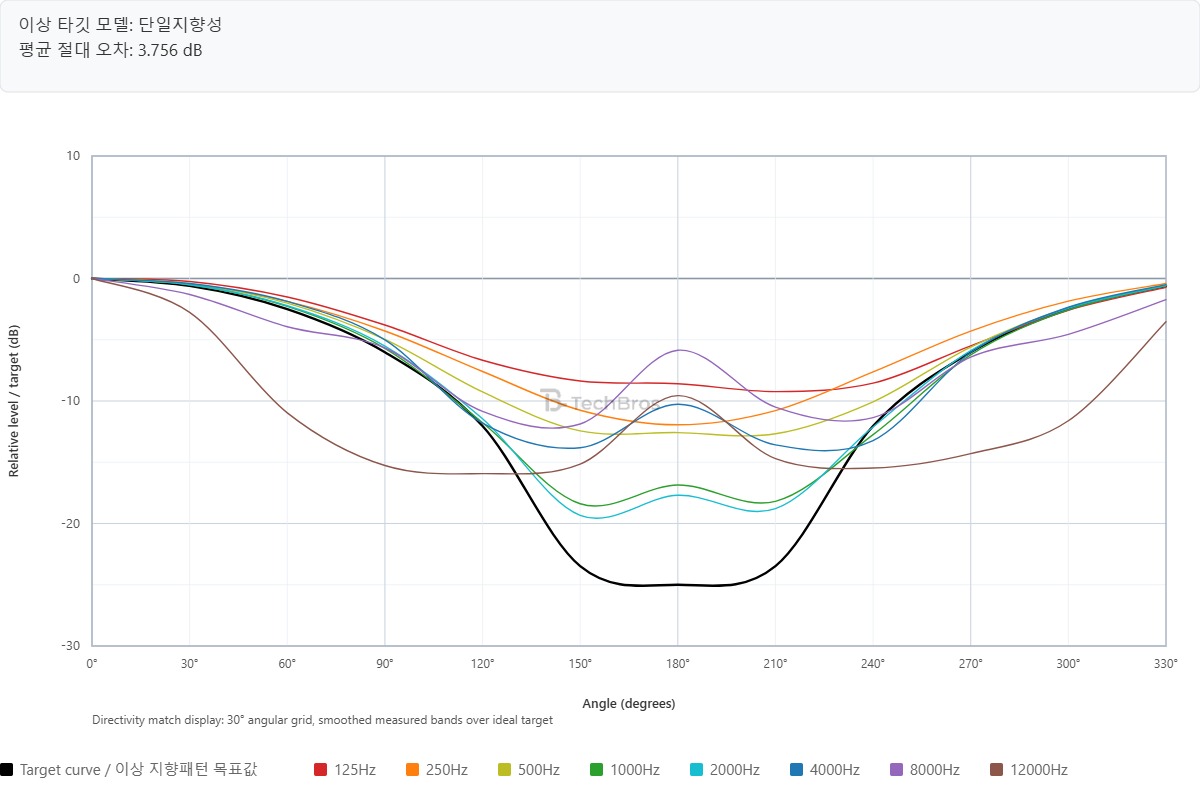1200x800 pixels.
Task: Click the cyan 2000Hz legend swatch
Action: (697, 770)
